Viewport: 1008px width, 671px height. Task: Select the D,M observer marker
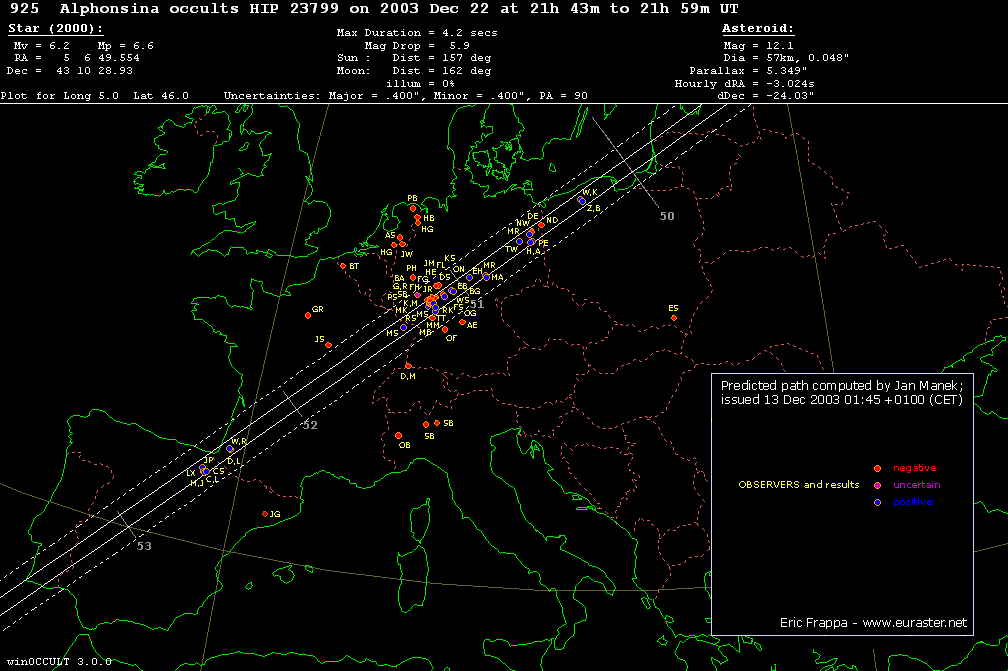click(408, 366)
